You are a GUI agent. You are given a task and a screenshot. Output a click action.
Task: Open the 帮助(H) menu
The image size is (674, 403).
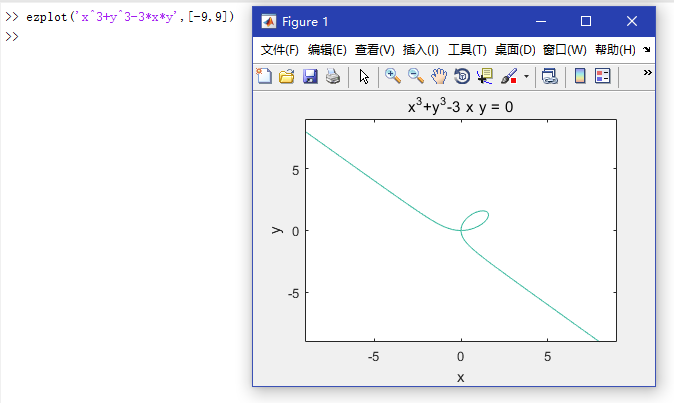[x=615, y=50]
